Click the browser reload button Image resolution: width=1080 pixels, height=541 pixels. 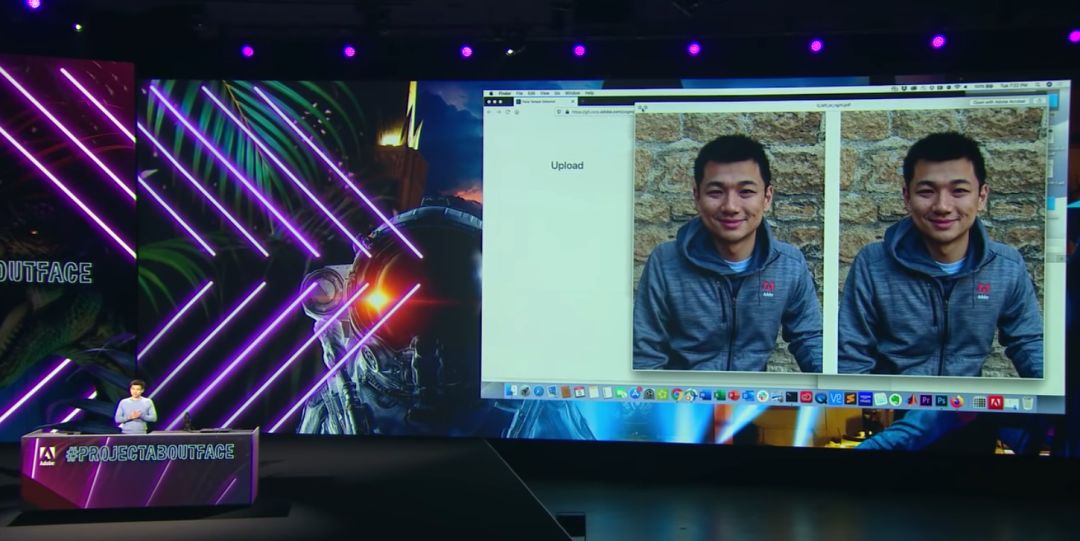point(508,112)
